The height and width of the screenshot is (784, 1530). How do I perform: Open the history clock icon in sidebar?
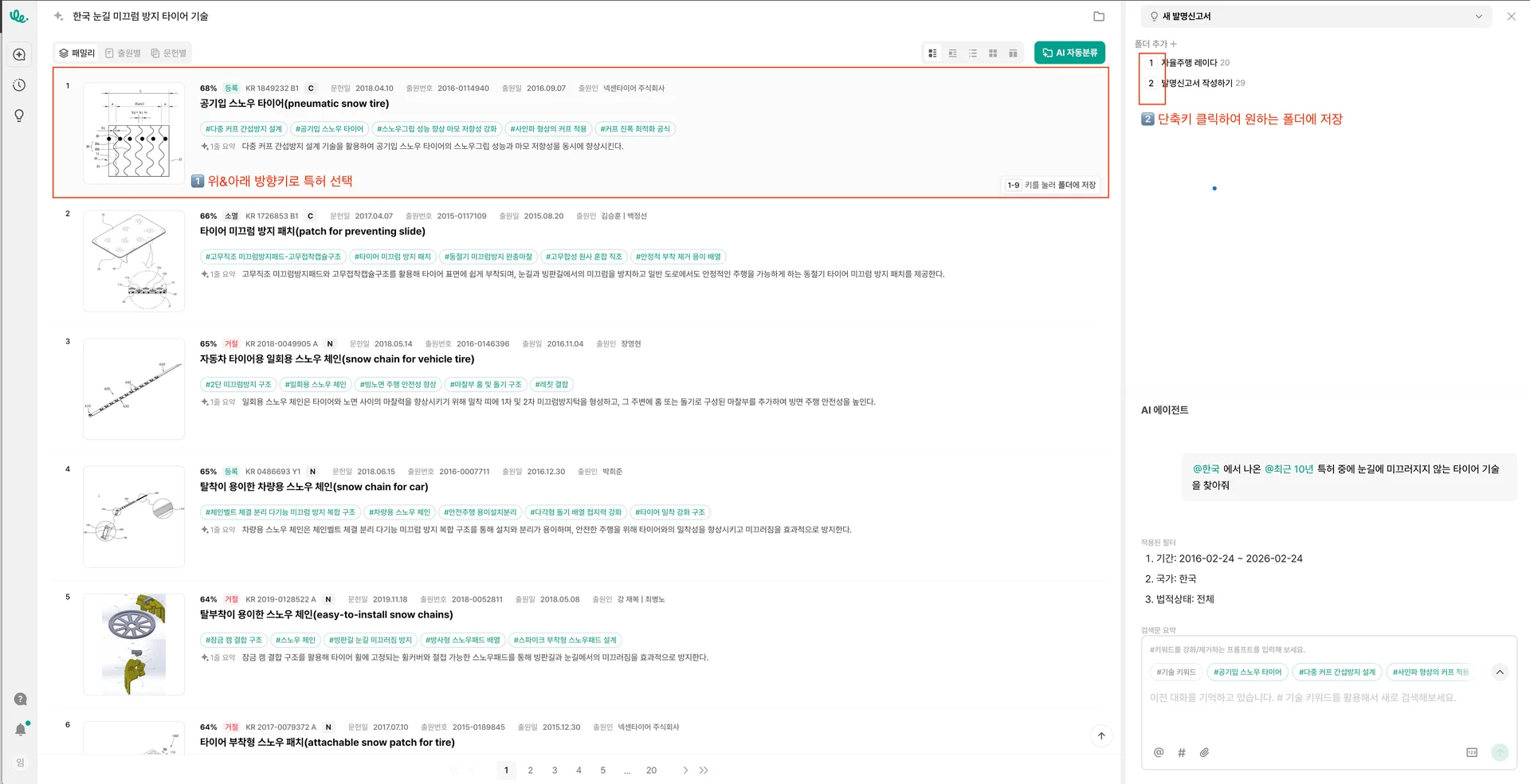pyautogui.click(x=20, y=85)
